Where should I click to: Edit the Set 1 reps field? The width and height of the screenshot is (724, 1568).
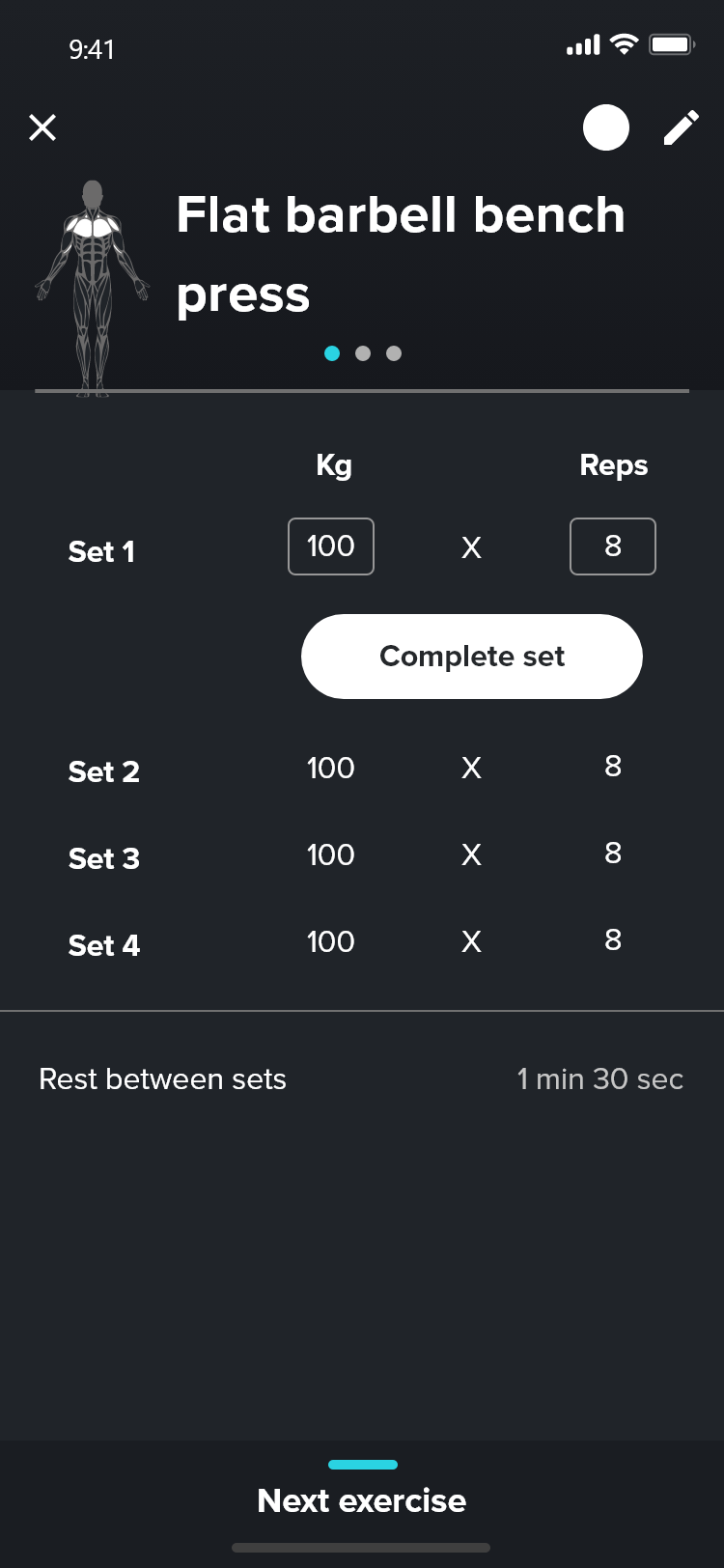point(613,546)
